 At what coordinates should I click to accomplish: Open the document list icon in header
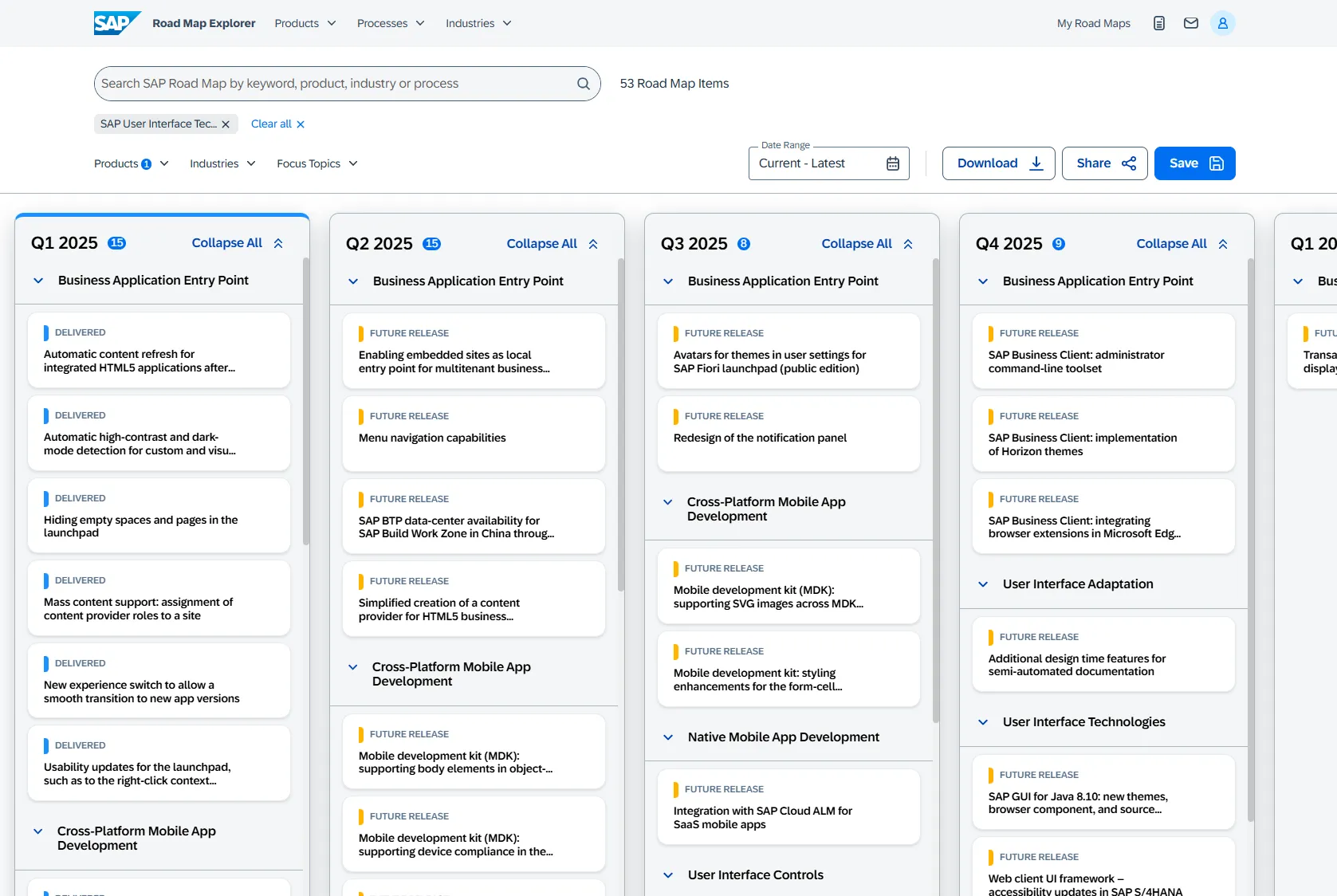1158,23
